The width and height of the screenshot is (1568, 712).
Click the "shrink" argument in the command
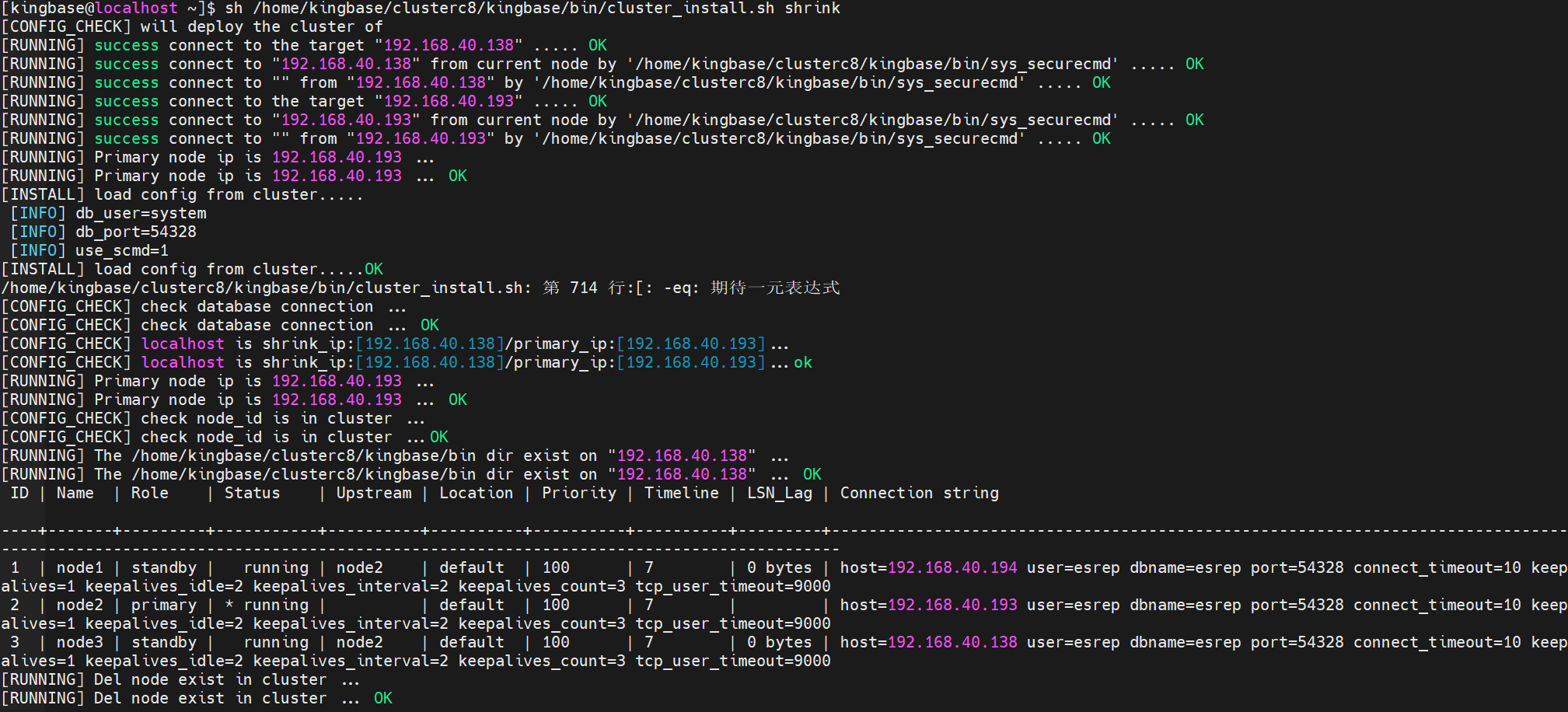click(x=812, y=9)
